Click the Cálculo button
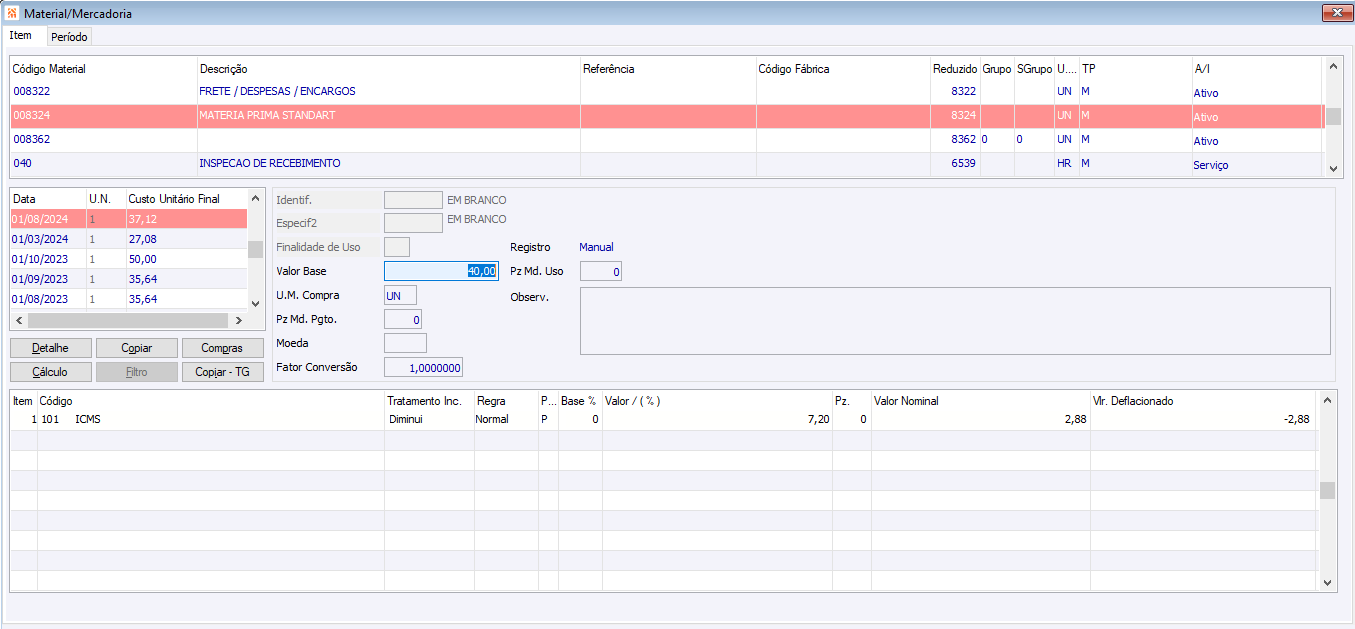Viewport: 1355px width, 629px height. pos(51,372)
